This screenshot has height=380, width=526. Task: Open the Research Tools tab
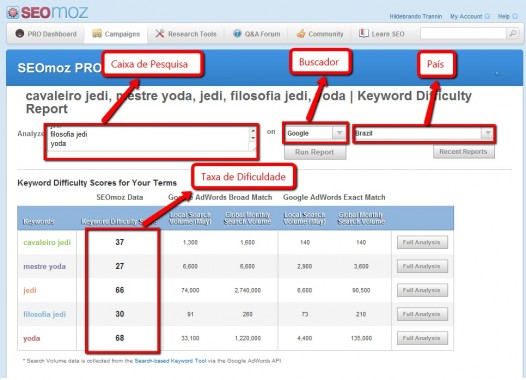coord(186,34)
